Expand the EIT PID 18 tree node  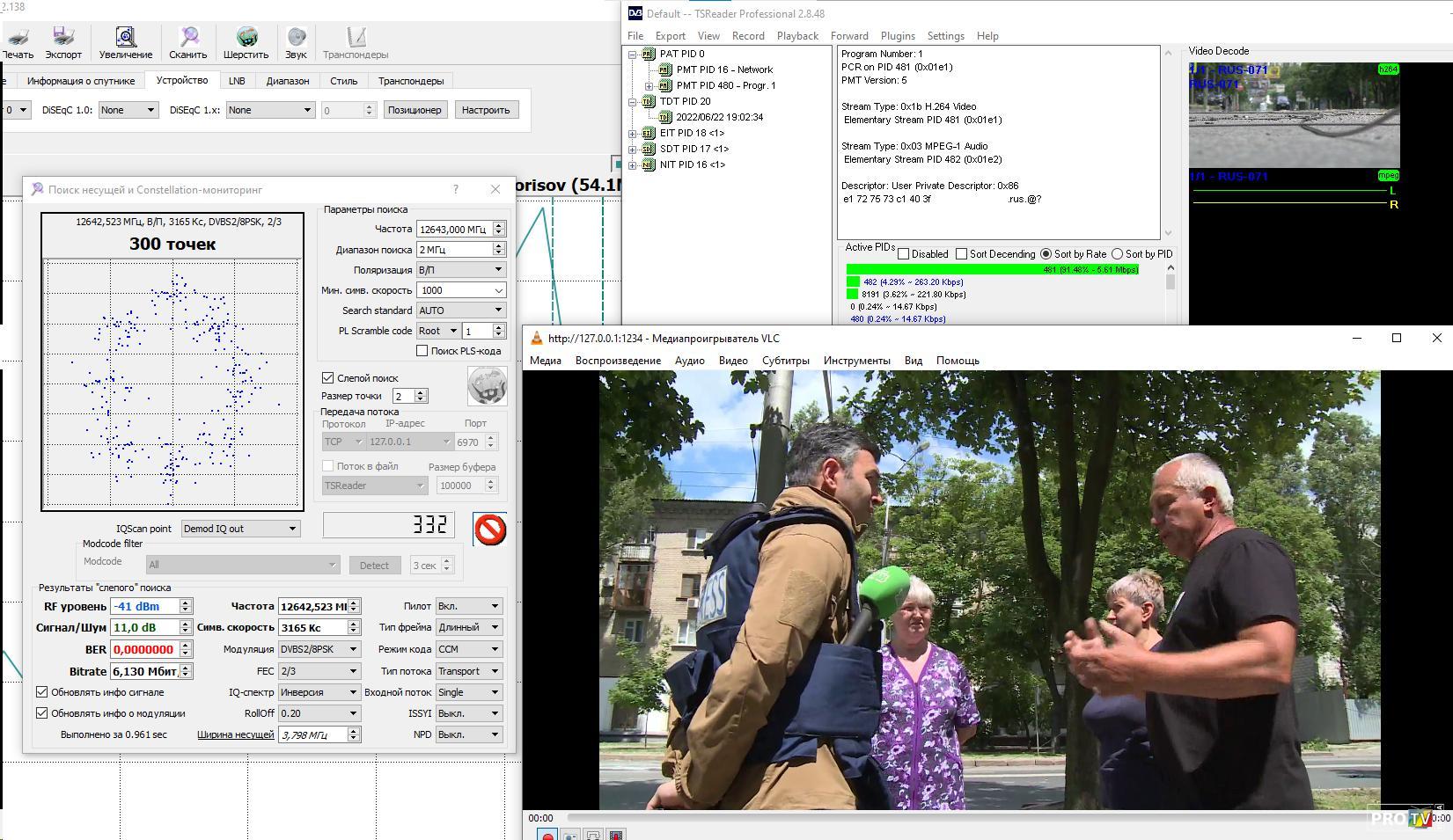pyautogui.click(x=632, y=134)
